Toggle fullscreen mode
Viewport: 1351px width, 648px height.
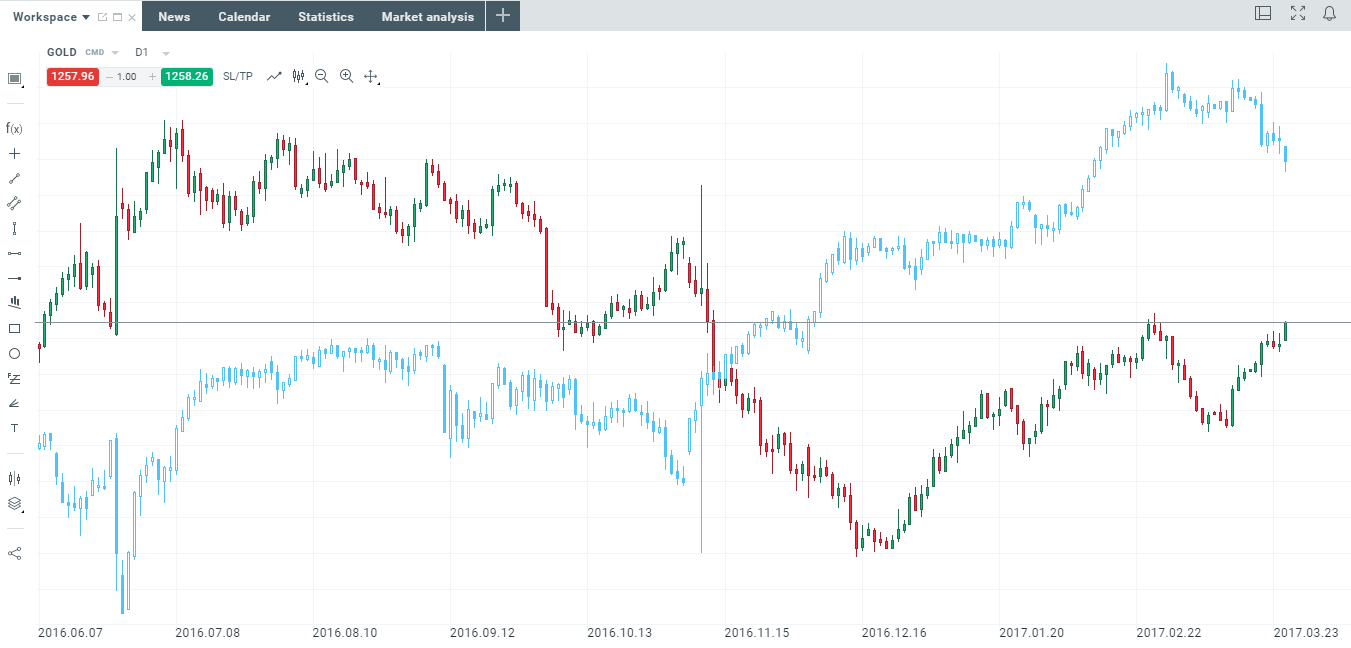click(1298, 14)
